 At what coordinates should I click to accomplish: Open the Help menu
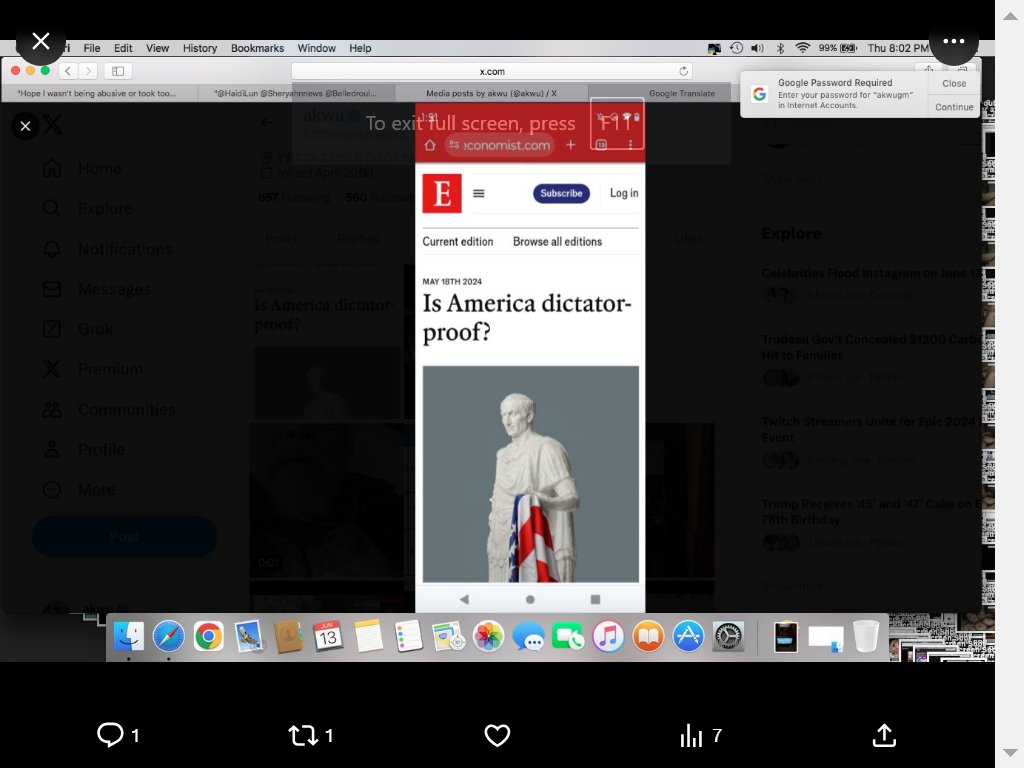point(360,48)
